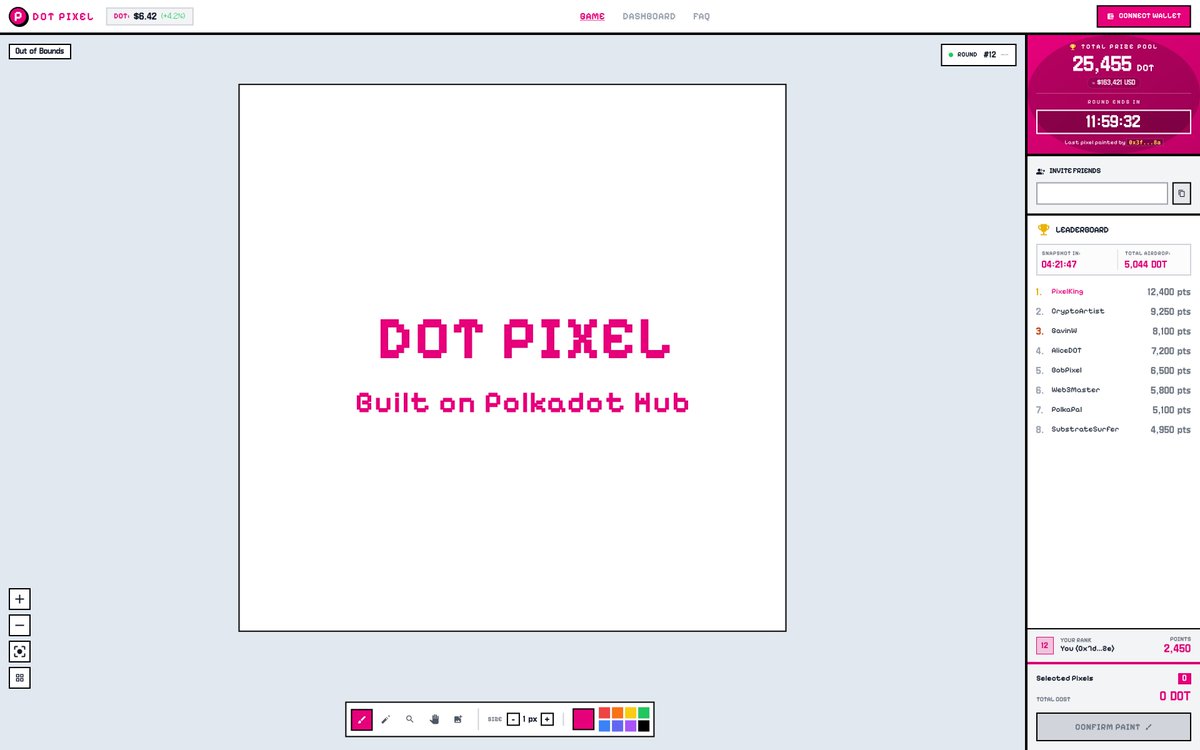The width and height of the screenshot is (1200, 750).
Task: Decrease brush size with minus stepper
Action: [513, 718]
